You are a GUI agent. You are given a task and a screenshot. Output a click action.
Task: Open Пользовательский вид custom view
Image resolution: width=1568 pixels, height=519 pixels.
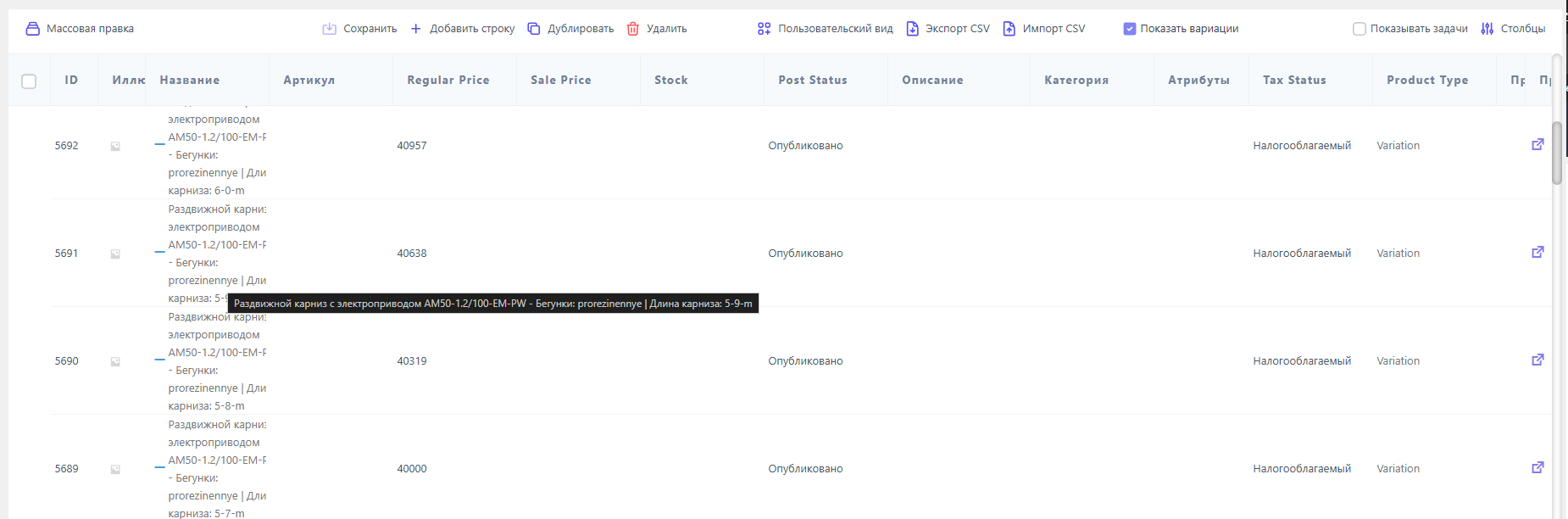click(825, 29)
